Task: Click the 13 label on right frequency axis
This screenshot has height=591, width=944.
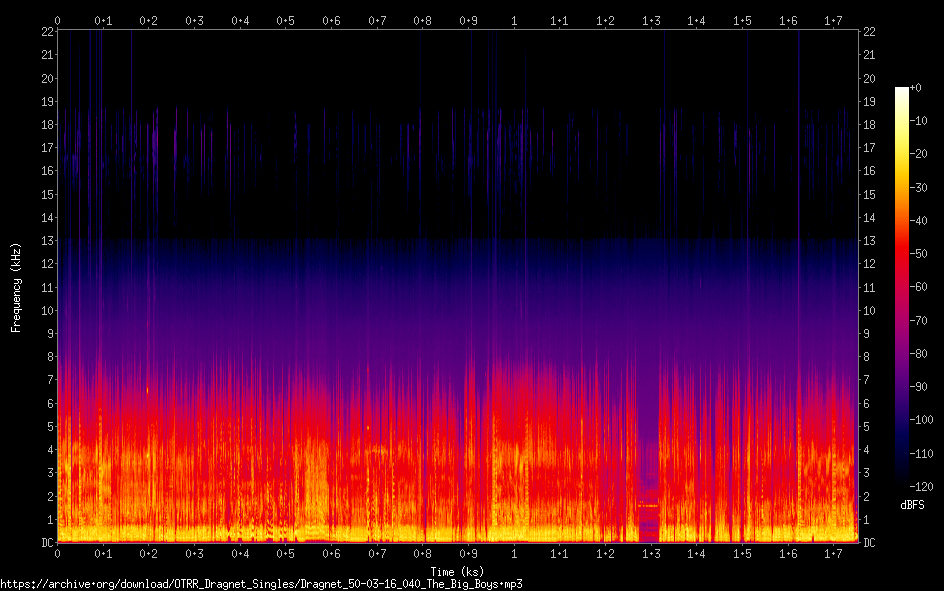Action: pos(870,241)
